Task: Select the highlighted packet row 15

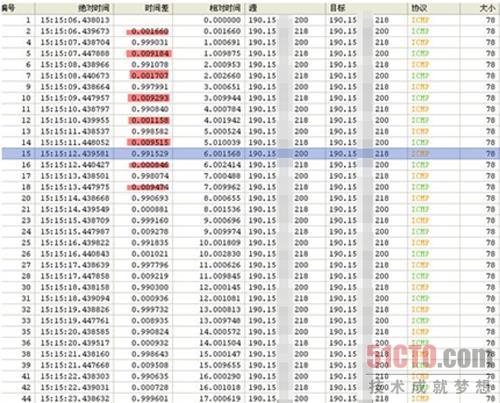Action: [x=250, y=154]
